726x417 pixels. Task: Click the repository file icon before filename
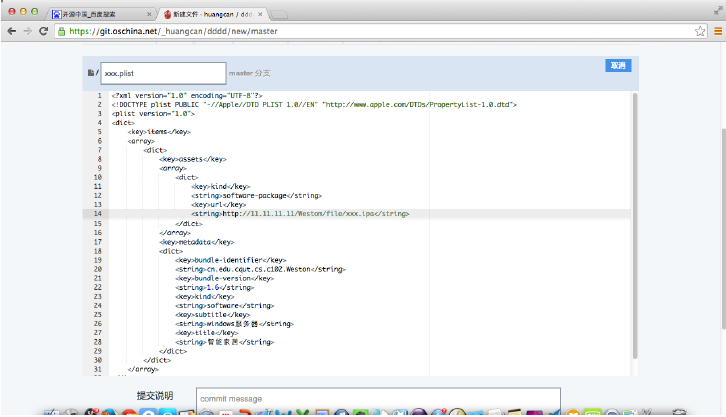point(91,73)
